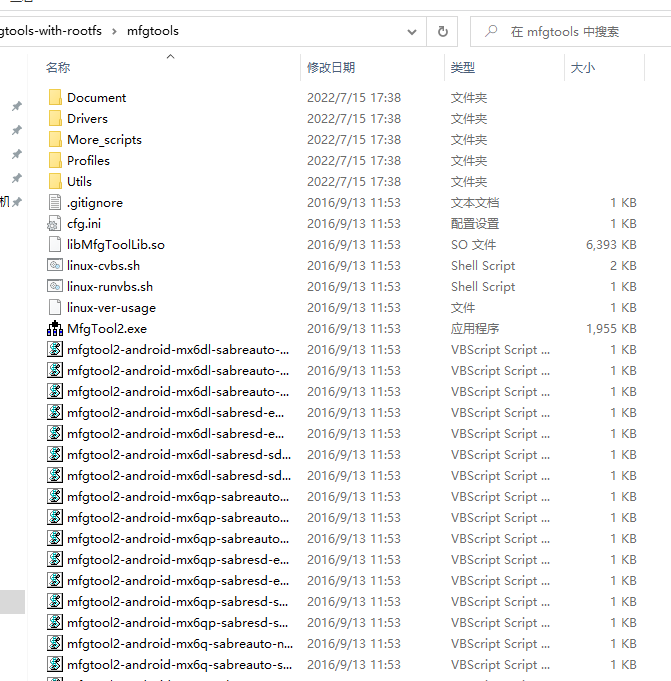Screen dimensions: 671x681
Task: Click the 文本文档 type cell
Action: [x=475, y=203]
